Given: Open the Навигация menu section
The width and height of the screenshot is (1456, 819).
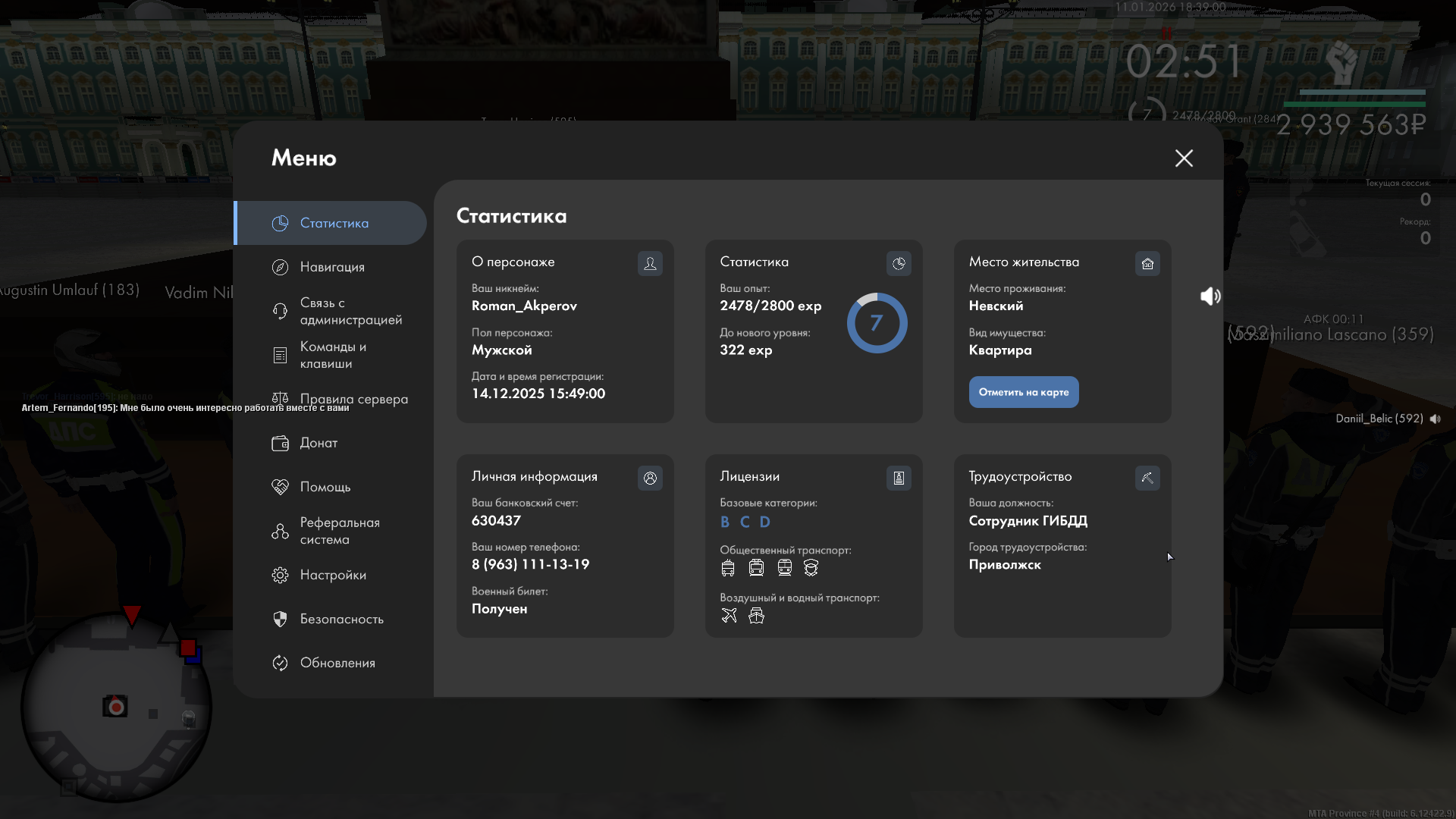Looking at the screenshot, I should [x=331, y=267].
